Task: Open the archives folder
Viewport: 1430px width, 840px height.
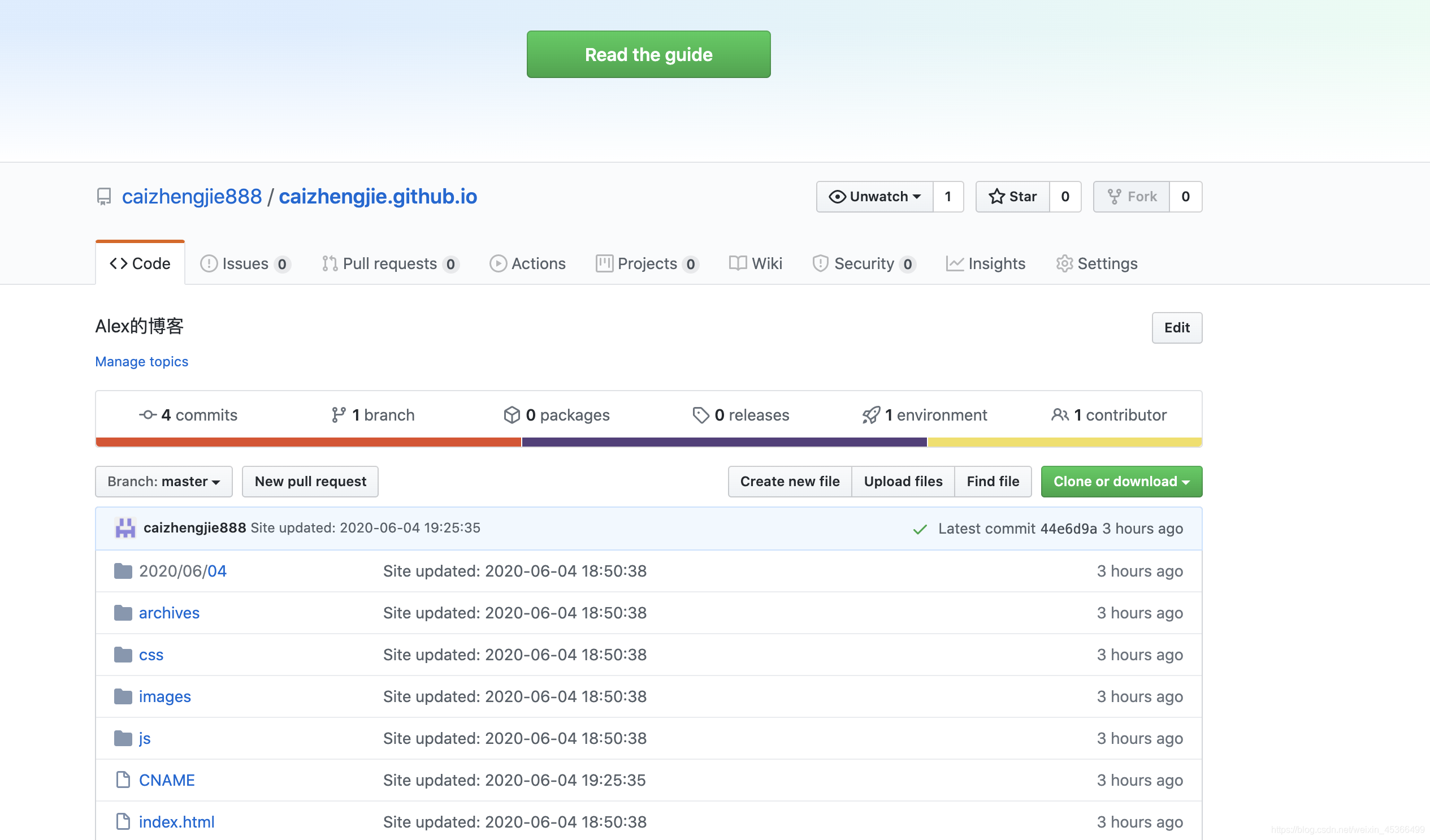Action: [x=169, y=613]
